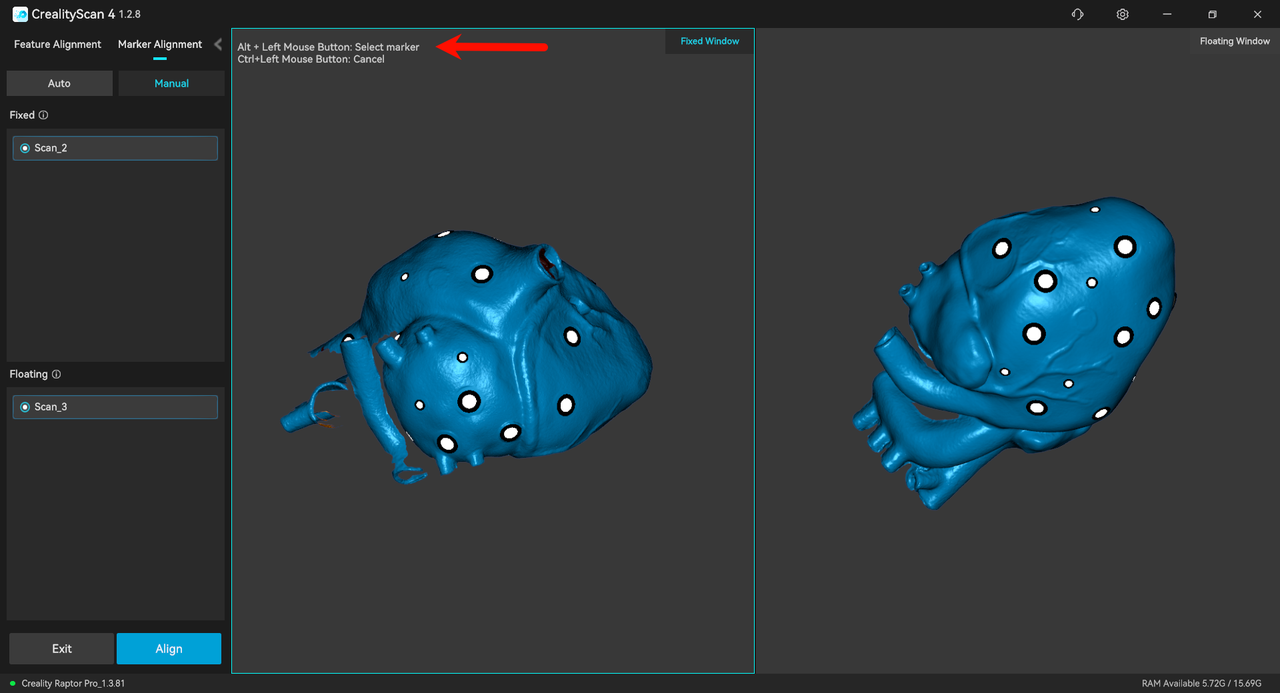Minimize the CrealityScan window
Screen dimensions: 1280x693
point(1167,14)
